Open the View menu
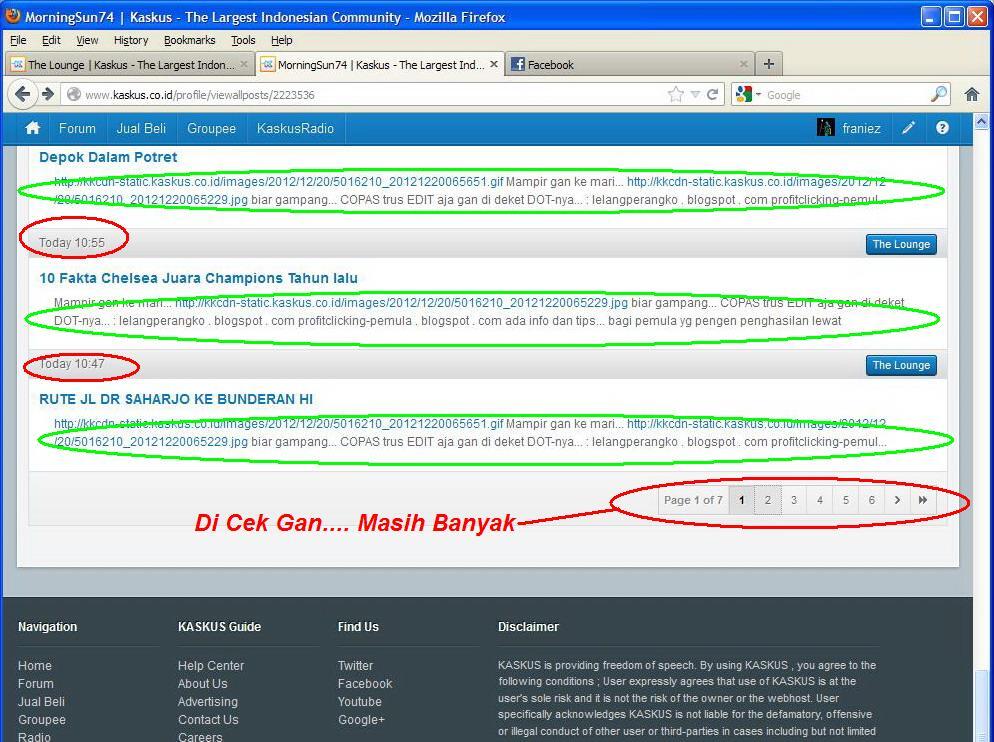 click(x=87, y=40)
